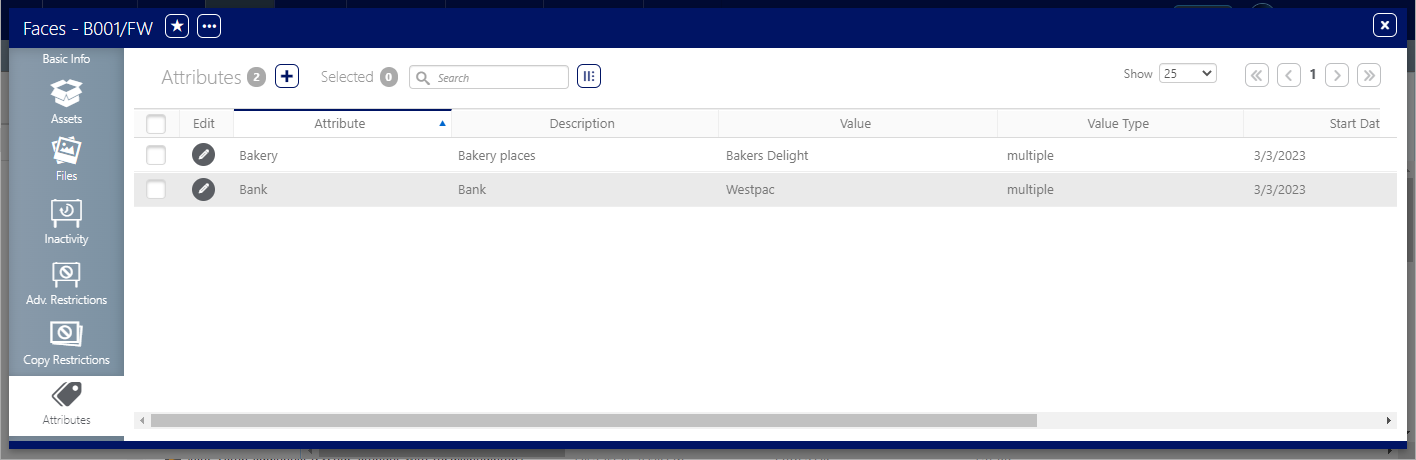
Task: Toggle the select-all header checkbox
Action: point(156,124)
